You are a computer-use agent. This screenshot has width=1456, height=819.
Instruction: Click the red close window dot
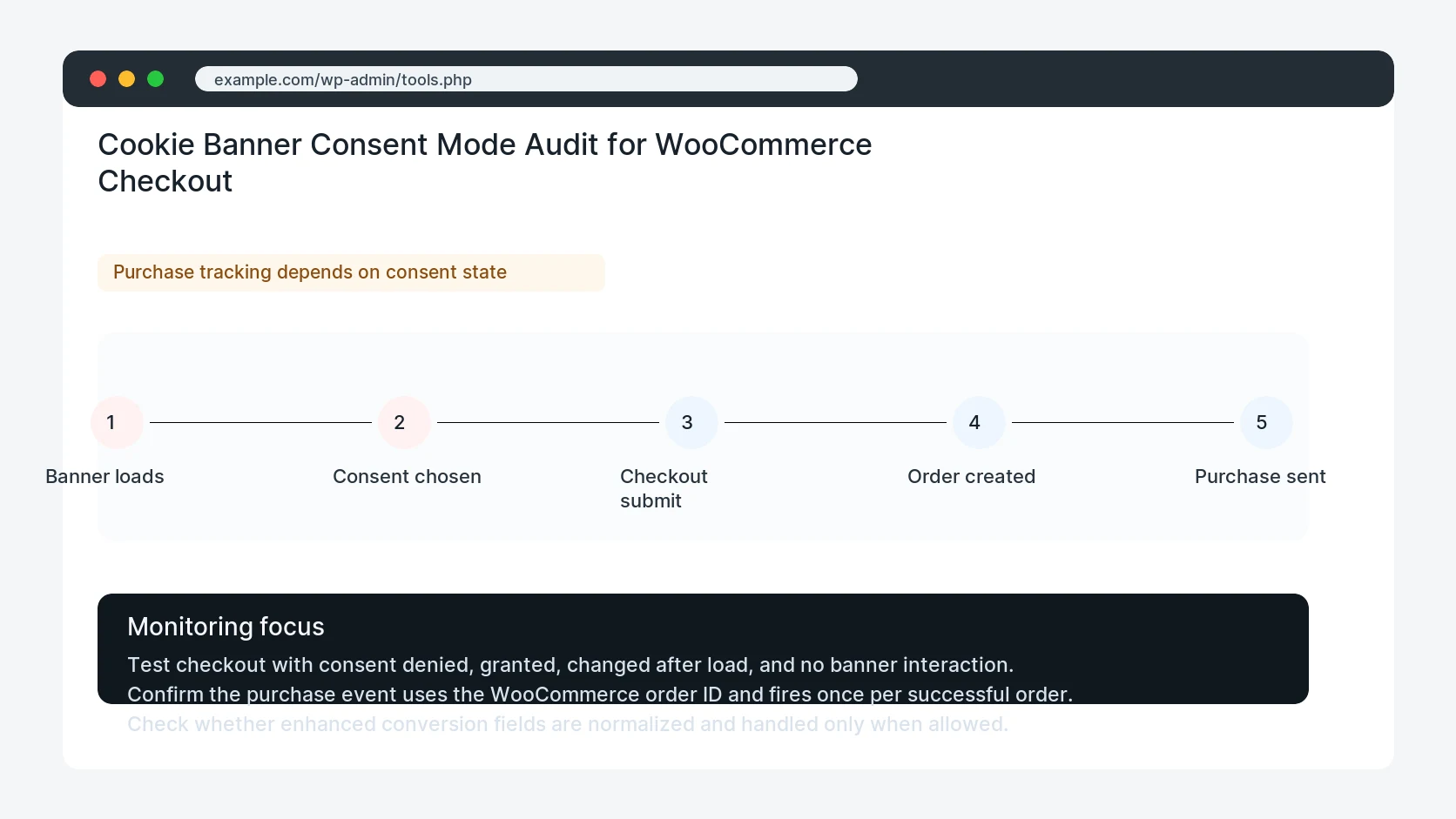[x=98, y=79]
